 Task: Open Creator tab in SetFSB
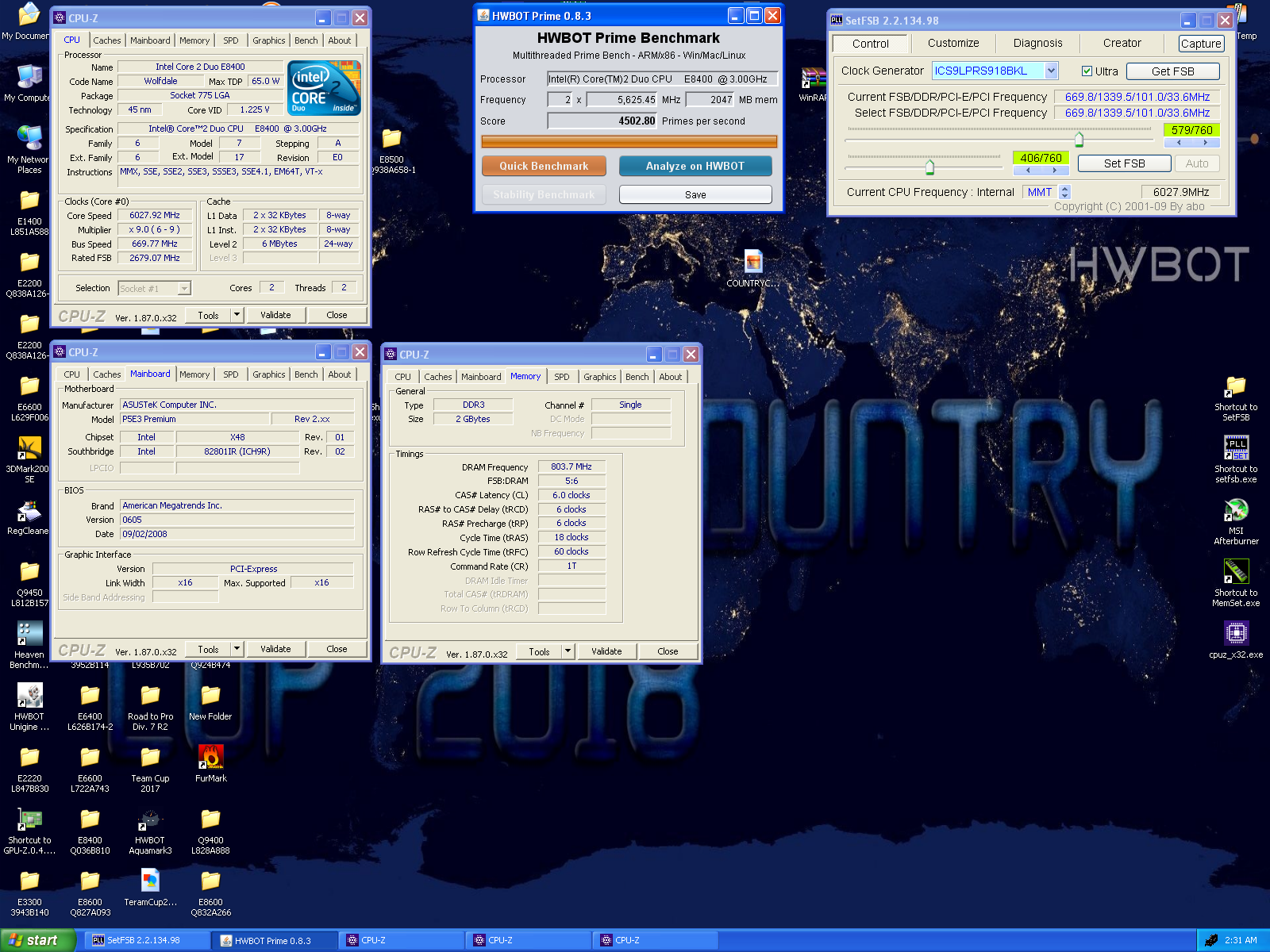point(1122,44)
